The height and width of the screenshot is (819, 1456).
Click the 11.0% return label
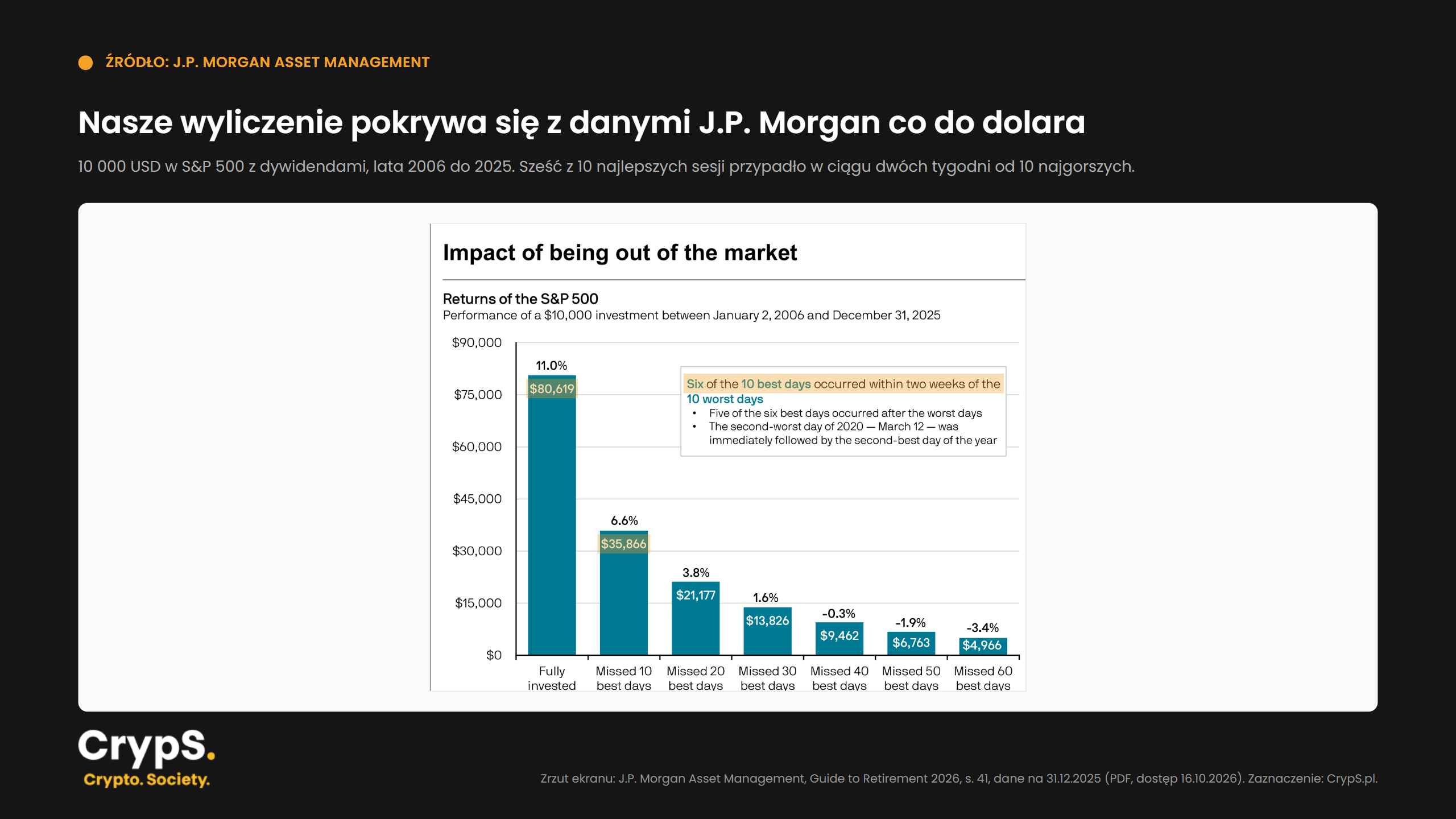pyautogui.click(x=552, y=365)
